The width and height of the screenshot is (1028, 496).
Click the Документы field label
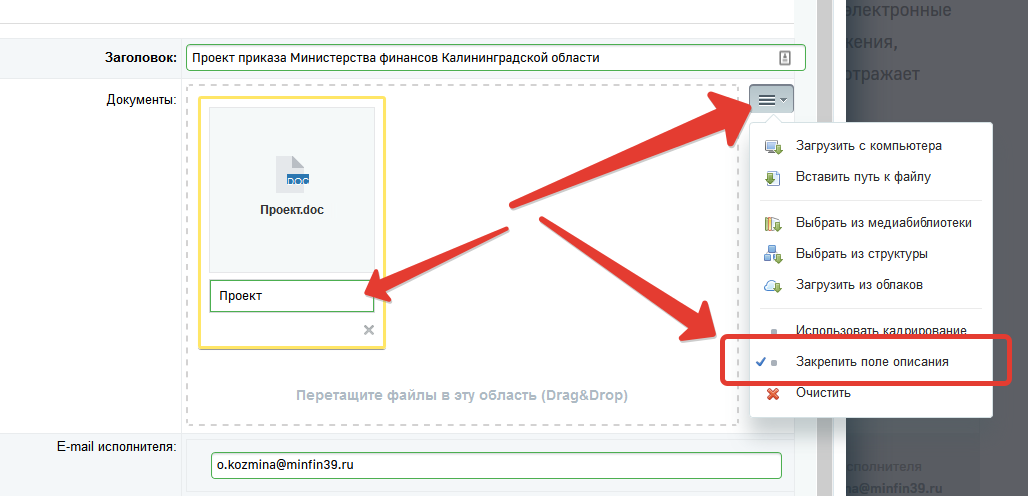pyautogui.click(x=141, y=99)
